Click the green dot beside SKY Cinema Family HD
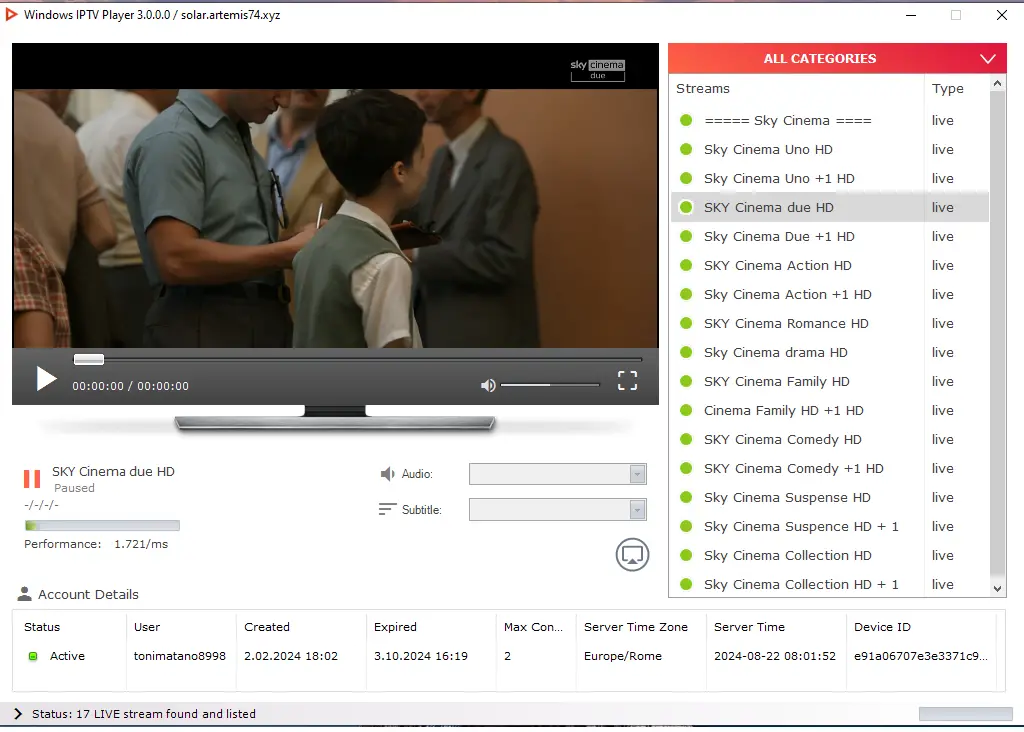Image resolution: width=1024 pixels, height=732 pixels. click(686, 381)
